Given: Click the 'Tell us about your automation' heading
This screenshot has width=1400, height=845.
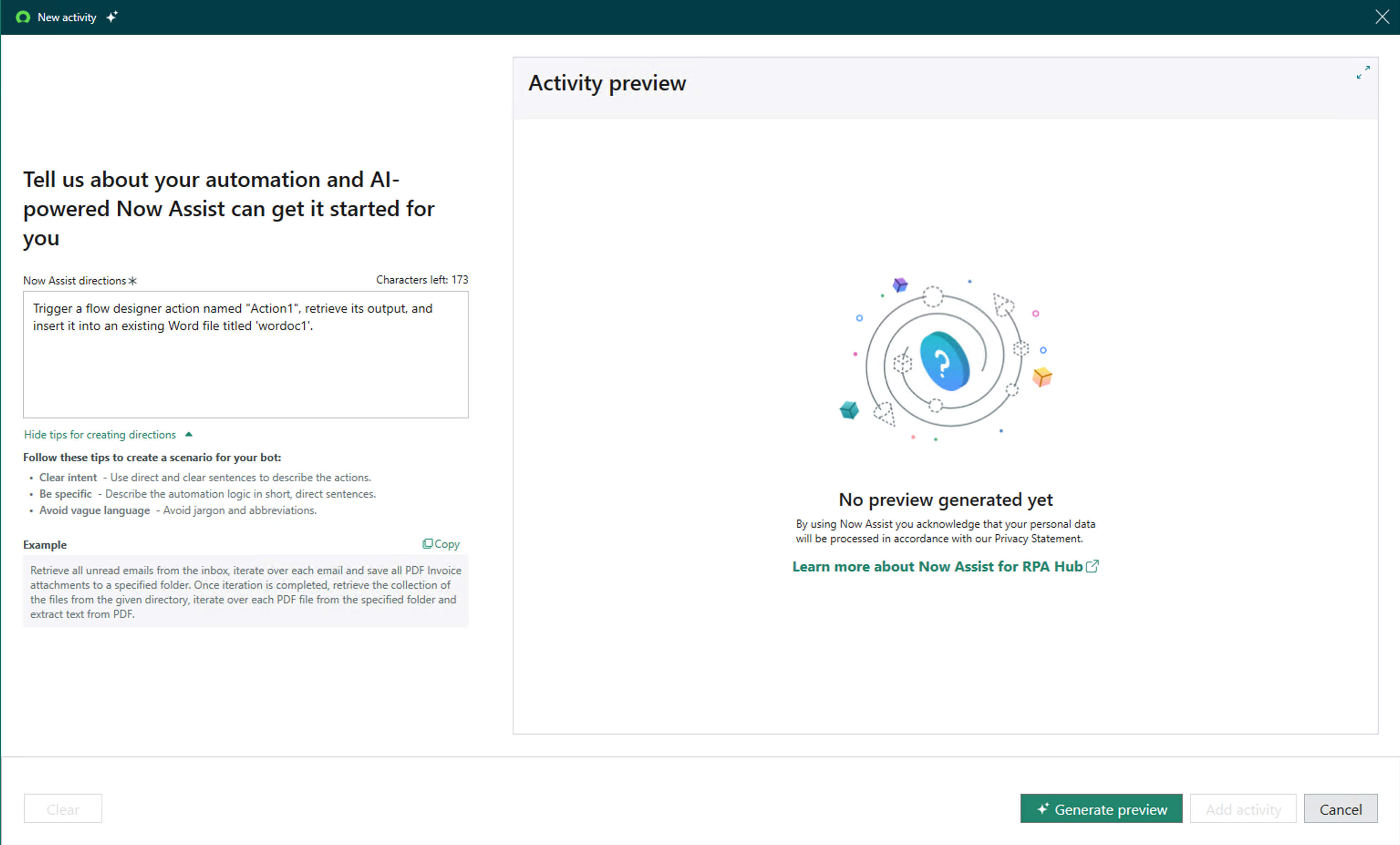Looking at the screenshot, I should click(229, 209).
